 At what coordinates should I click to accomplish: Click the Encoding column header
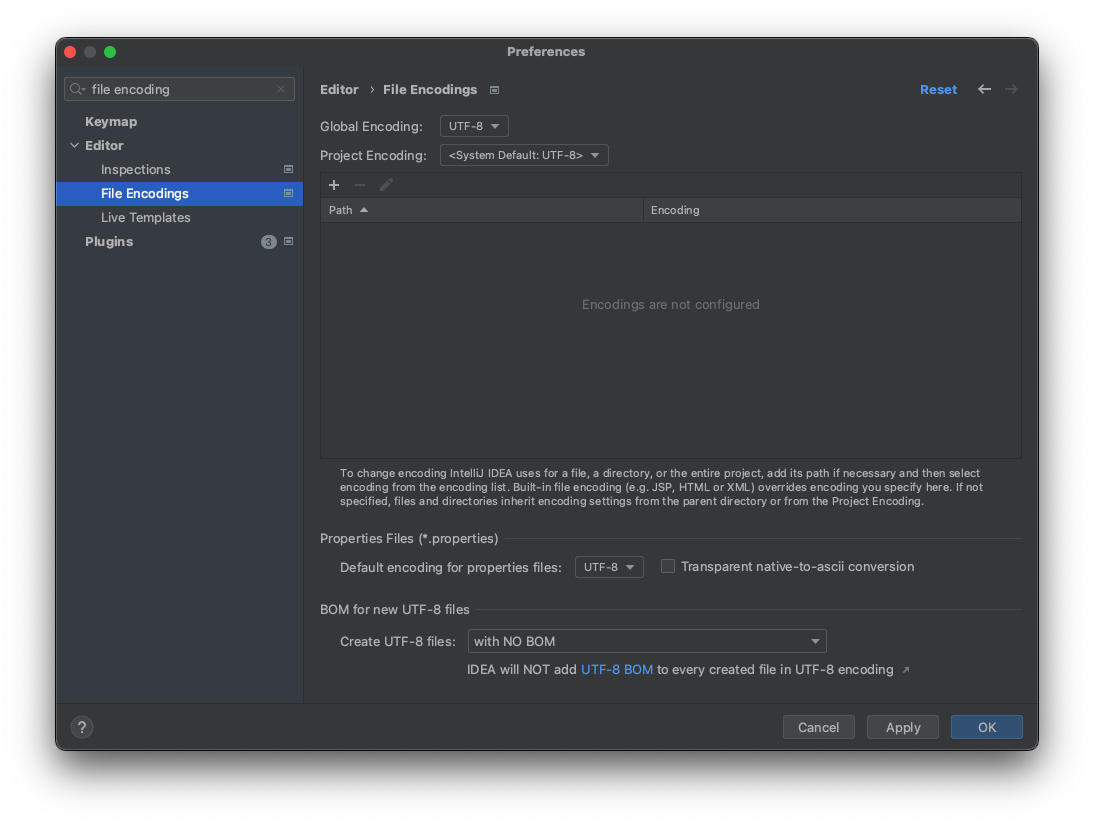pos(832,210)
